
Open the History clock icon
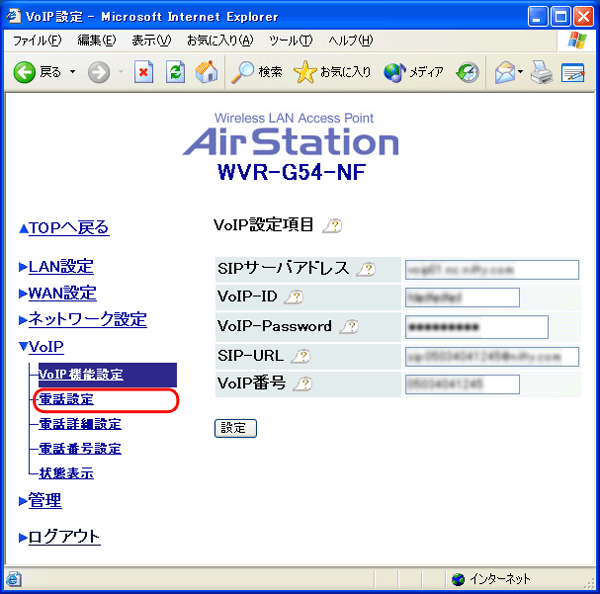467,72
